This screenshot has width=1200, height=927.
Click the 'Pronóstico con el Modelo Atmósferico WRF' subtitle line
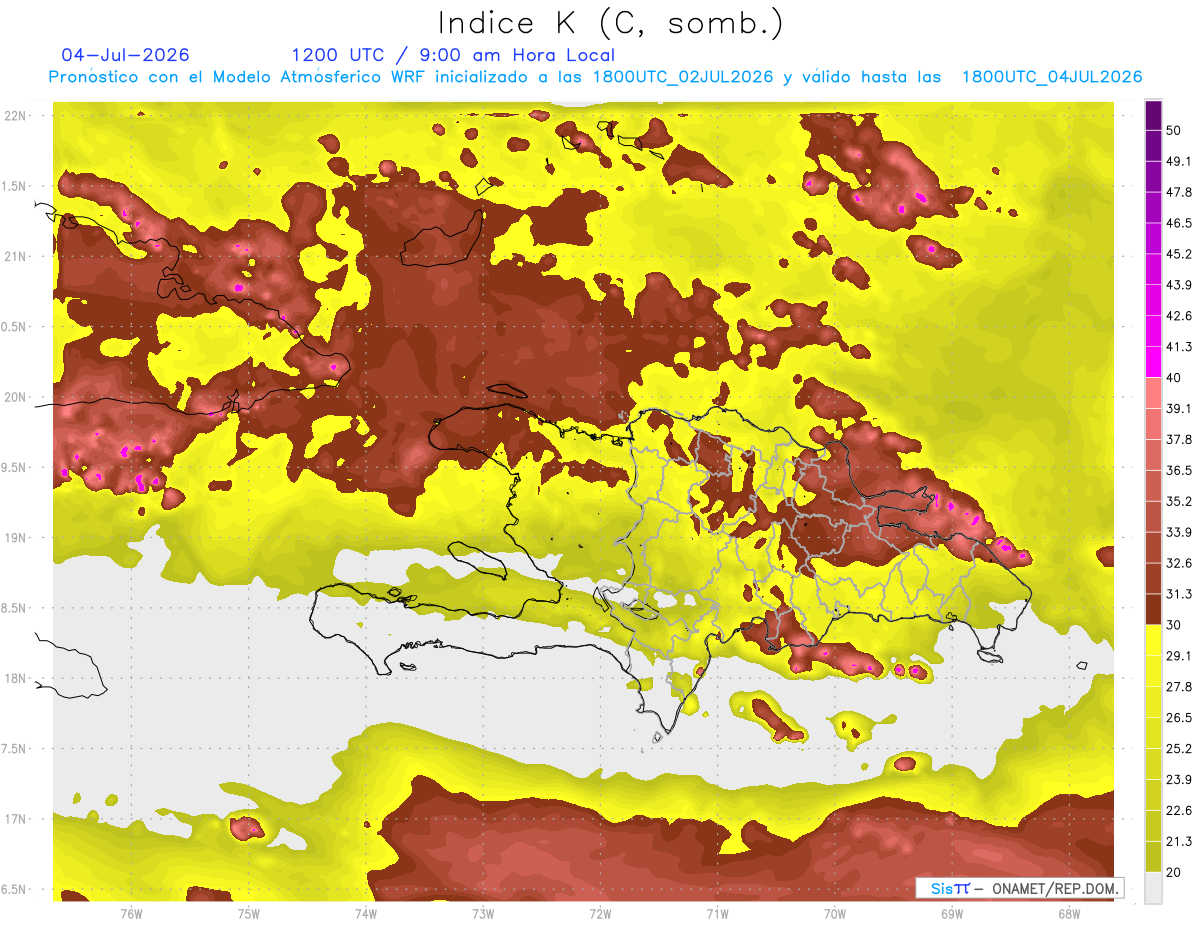[595, 77]
